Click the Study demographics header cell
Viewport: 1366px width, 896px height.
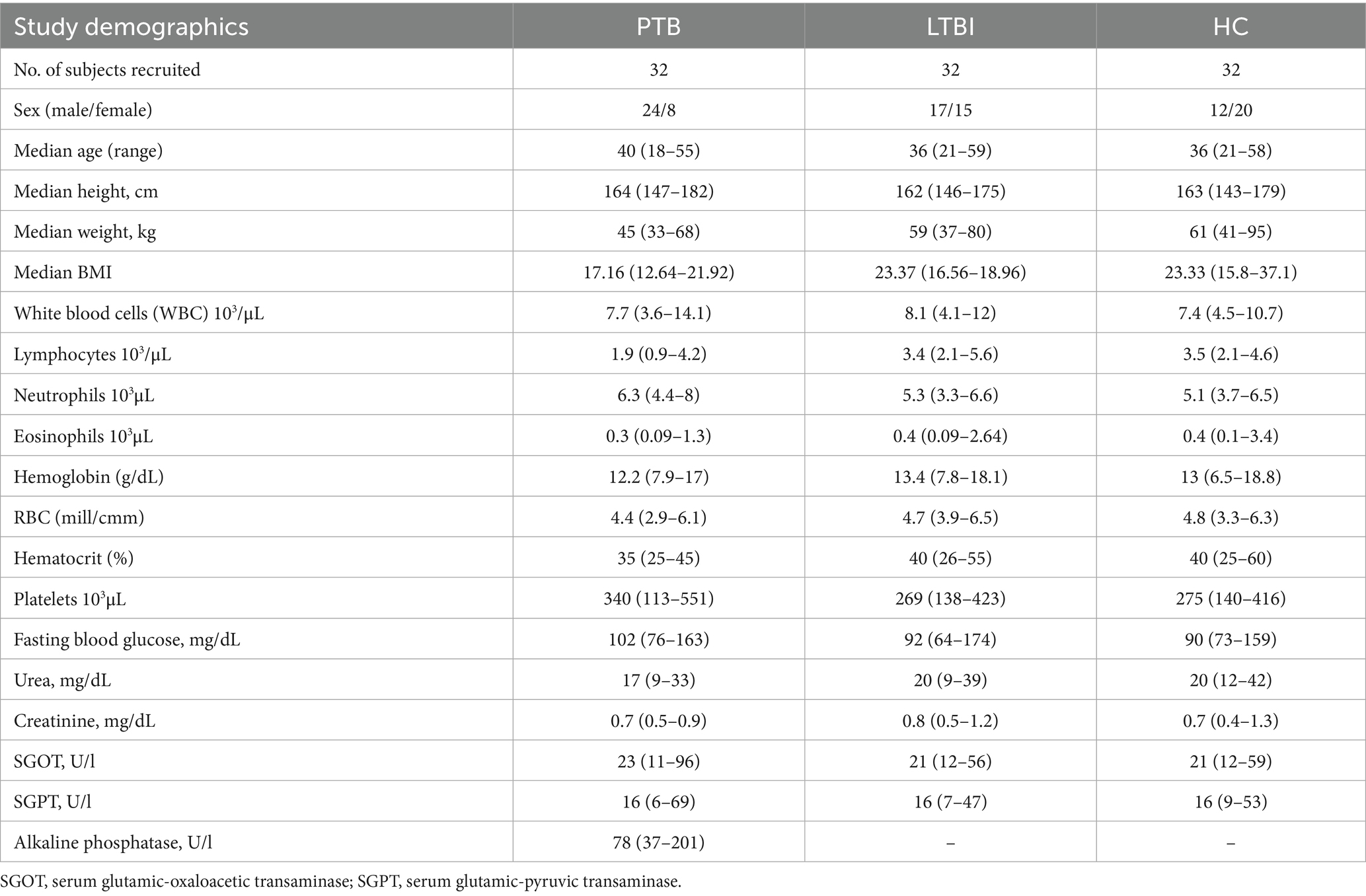(x=132, y=27)
